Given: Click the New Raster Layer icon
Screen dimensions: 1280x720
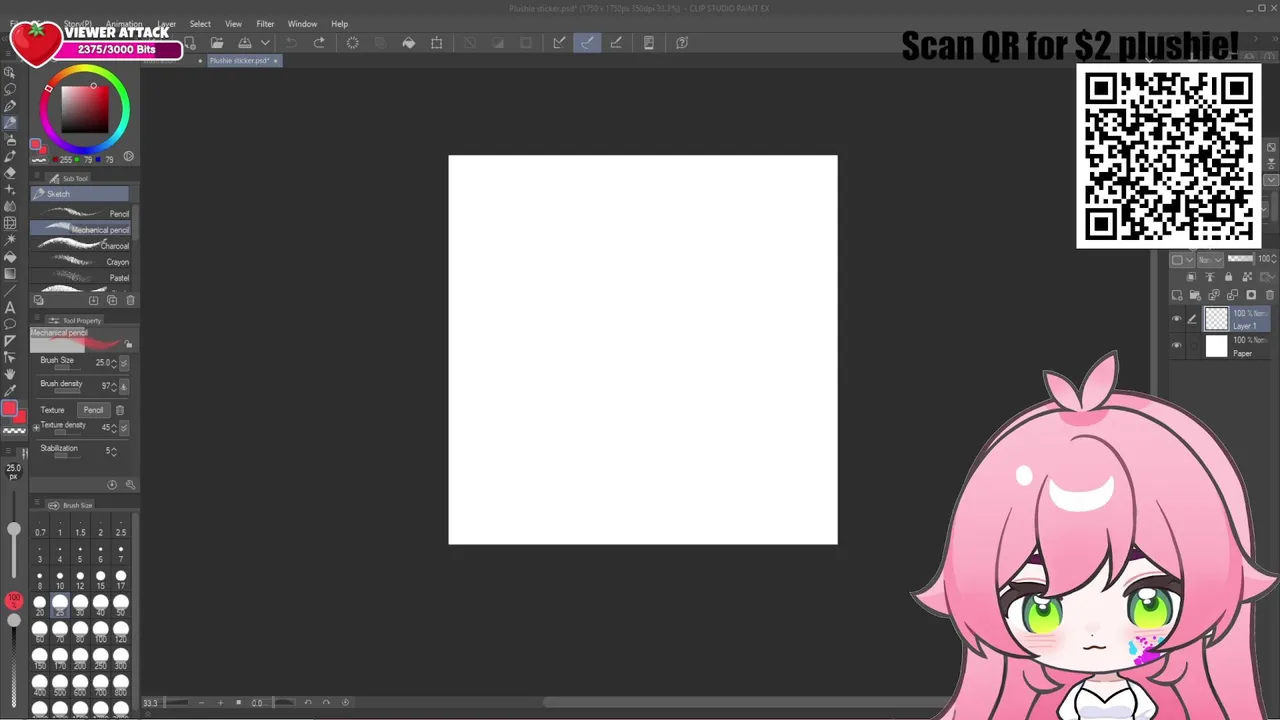Looking at the screenshot, I should [x=1177, y=295].
